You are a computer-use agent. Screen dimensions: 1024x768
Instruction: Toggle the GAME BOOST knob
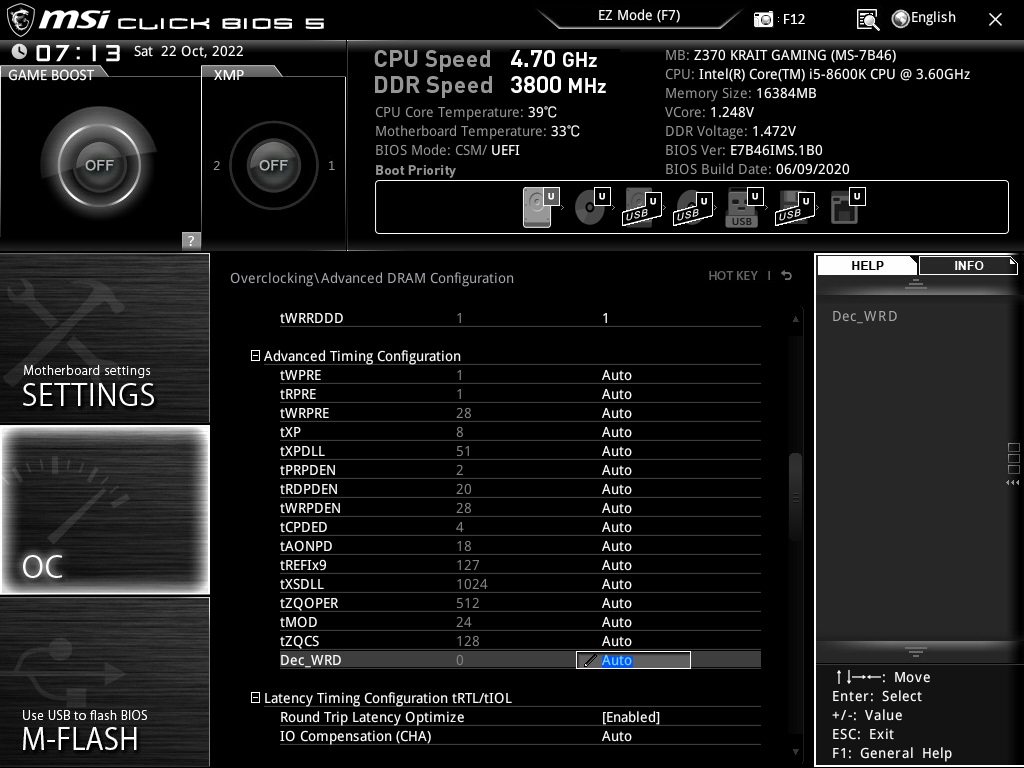(99, 165)
